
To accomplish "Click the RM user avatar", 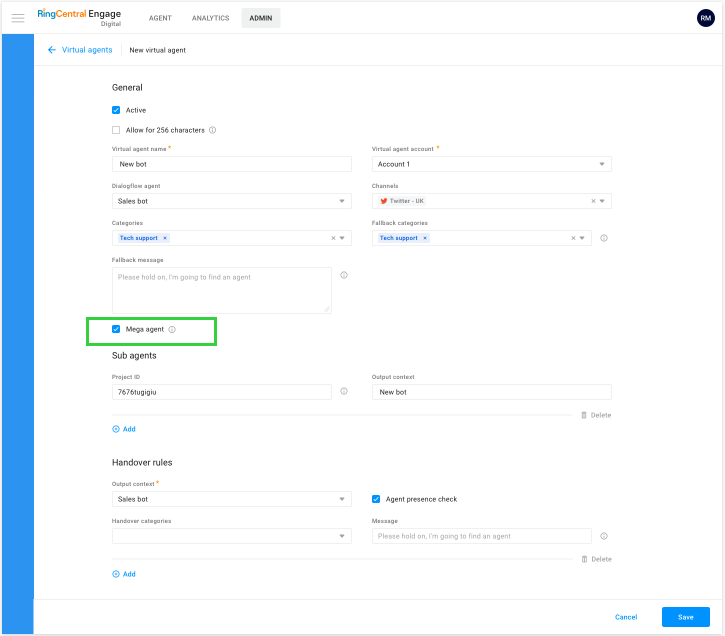I will pyautogui.click(x=705, y=18).
